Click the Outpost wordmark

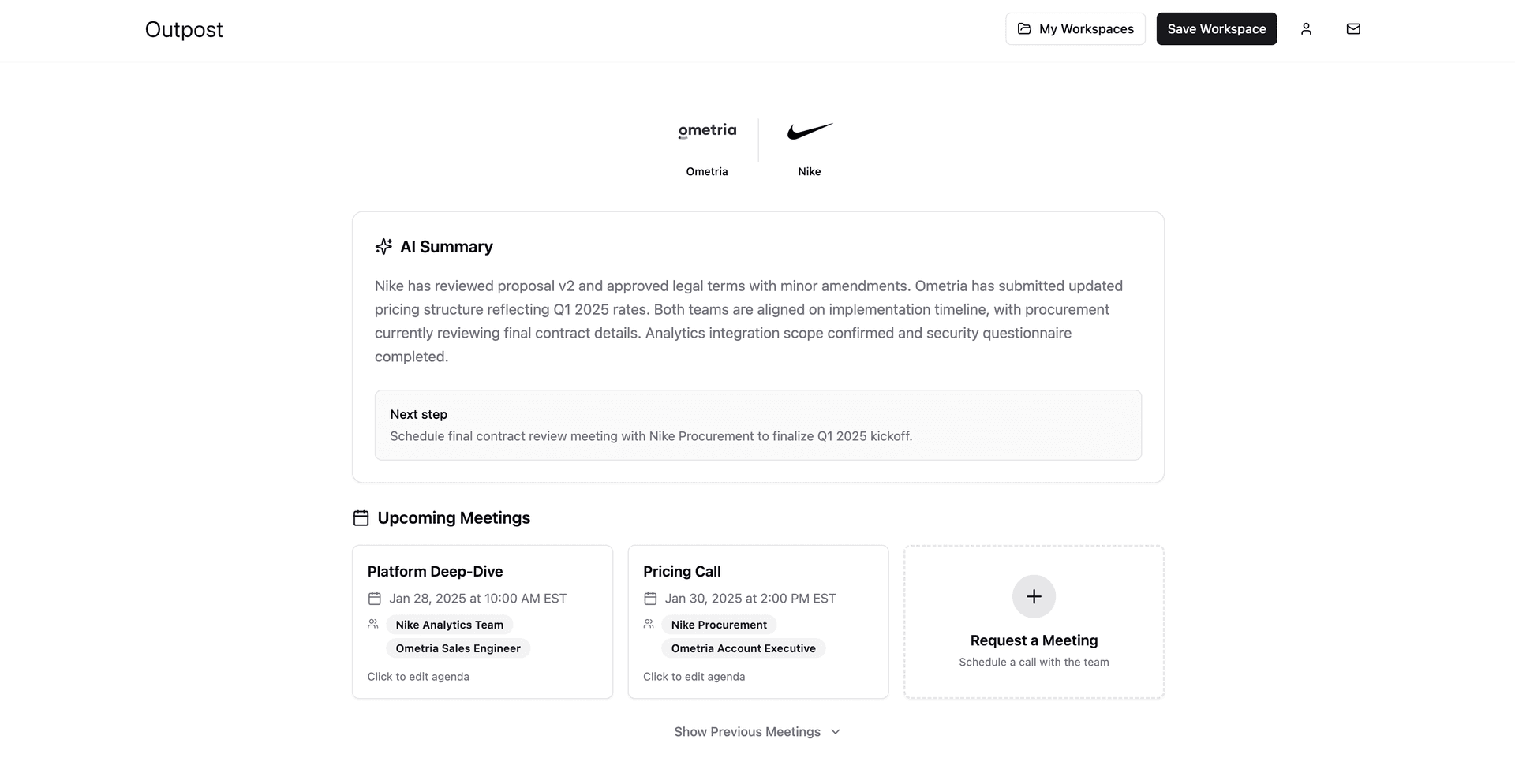tap(183, 30)
